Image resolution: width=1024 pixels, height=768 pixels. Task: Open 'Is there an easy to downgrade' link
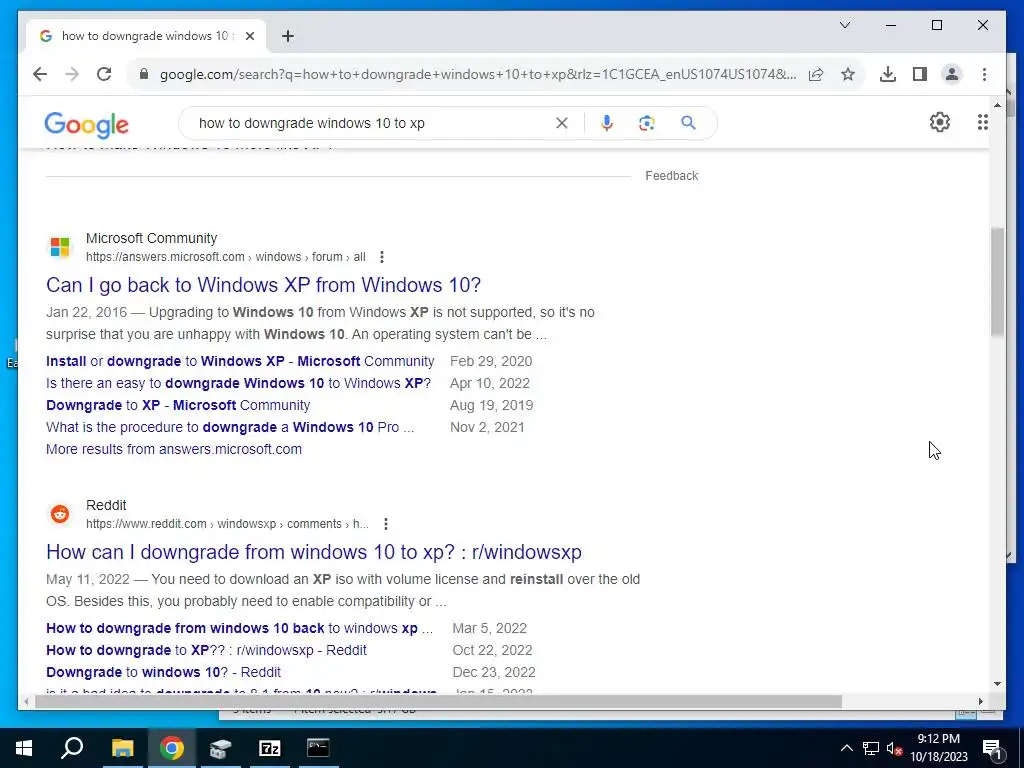(x=238, y=383)
